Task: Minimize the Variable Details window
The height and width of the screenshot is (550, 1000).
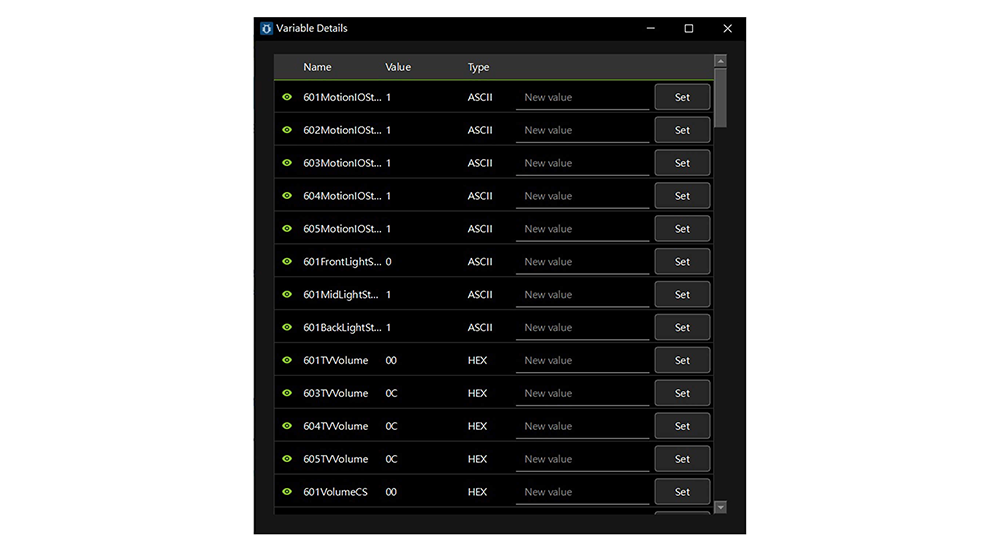Action: [x=651, y=28]
